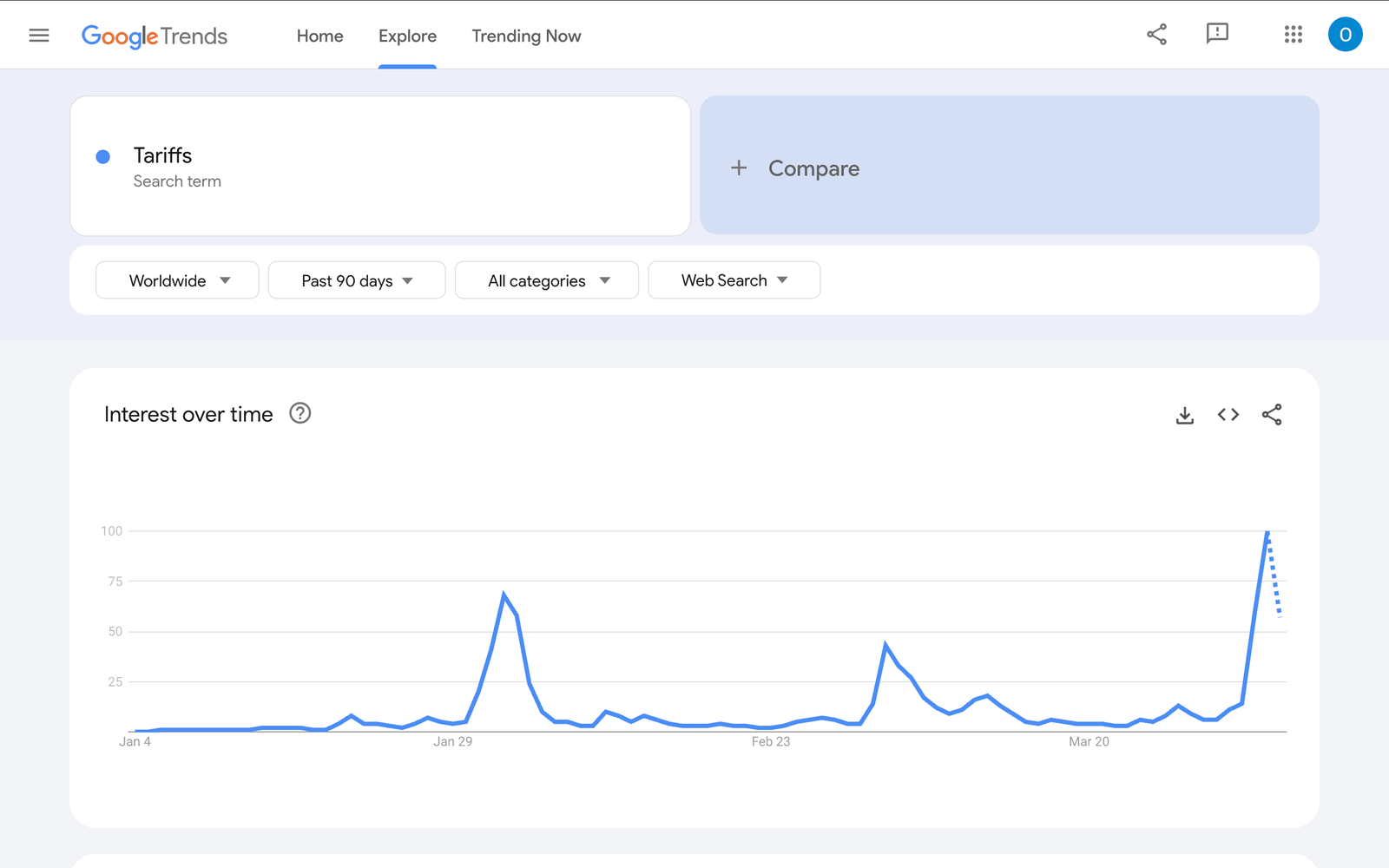Click the Google Trends logo
Screen dimensions: 1389x868
click(155, 36)
